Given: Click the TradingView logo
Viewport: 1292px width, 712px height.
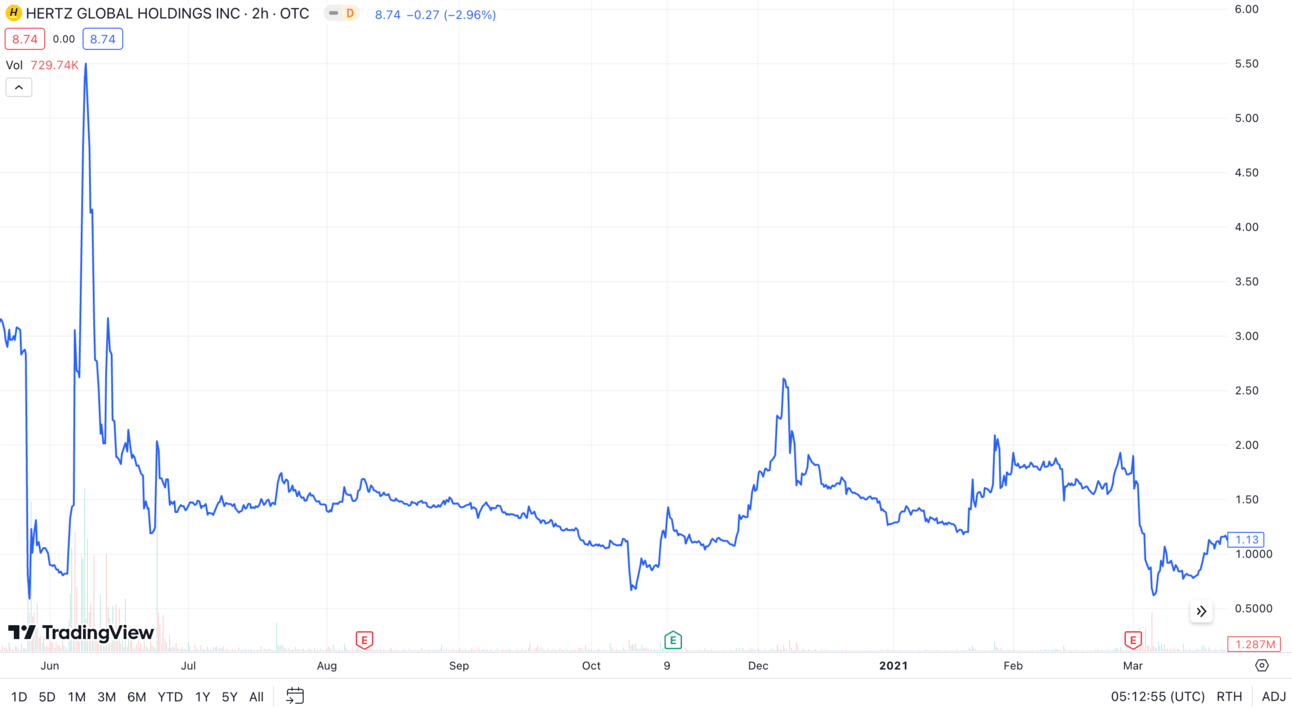Looking at the screenshot, I should [81, 632].
